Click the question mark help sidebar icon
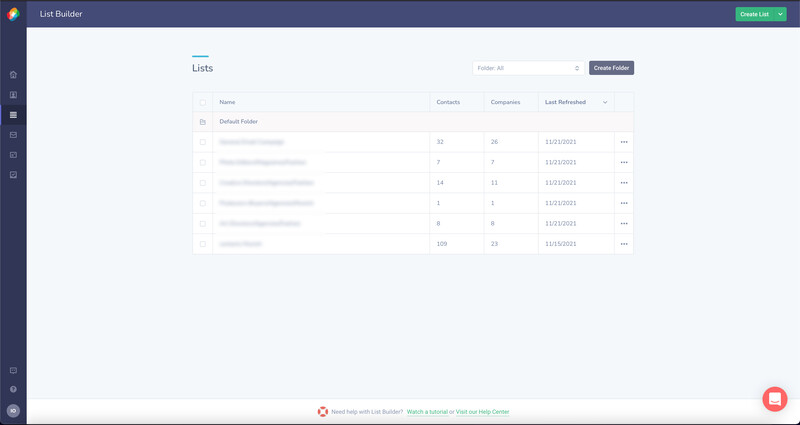 coord(13,389)
